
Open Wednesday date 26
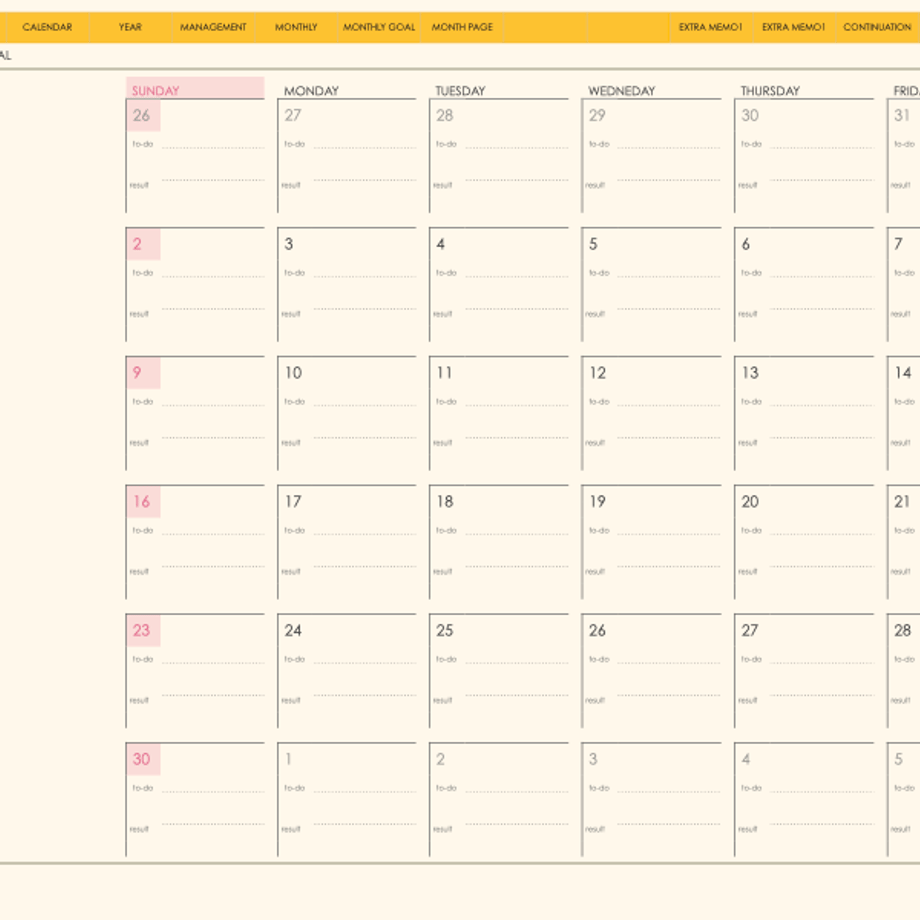click(x=597, y=631)
